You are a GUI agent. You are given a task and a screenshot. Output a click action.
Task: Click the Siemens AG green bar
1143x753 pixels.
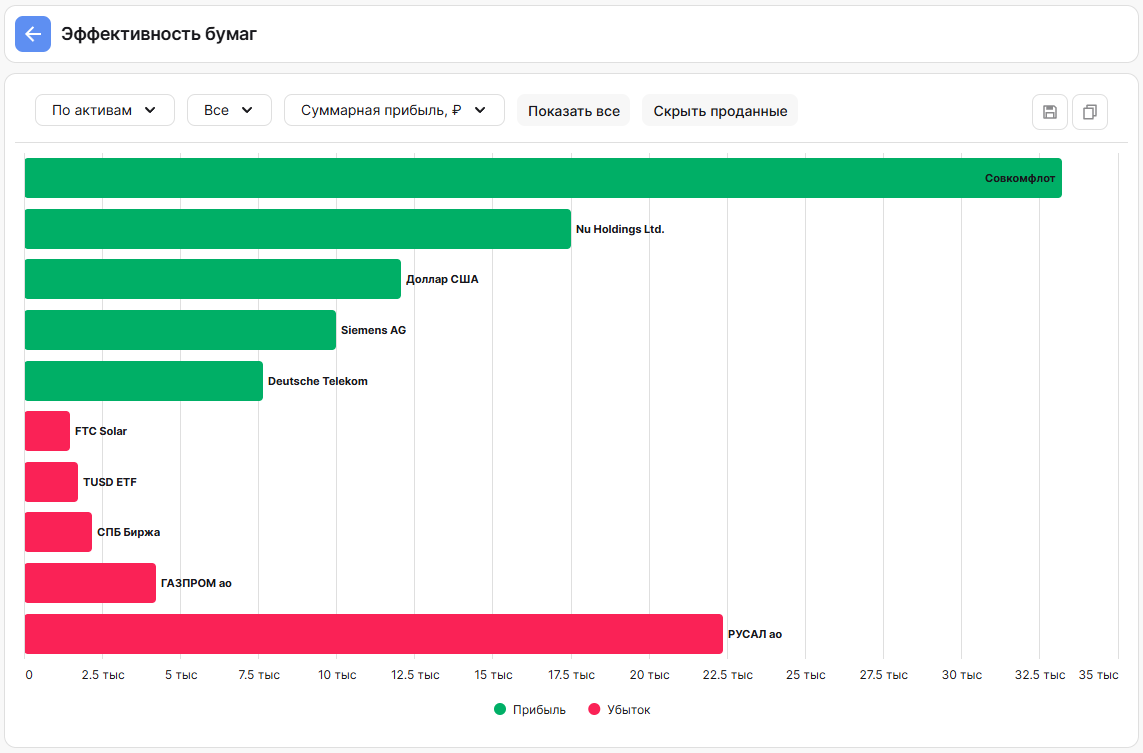click(181, 330)
